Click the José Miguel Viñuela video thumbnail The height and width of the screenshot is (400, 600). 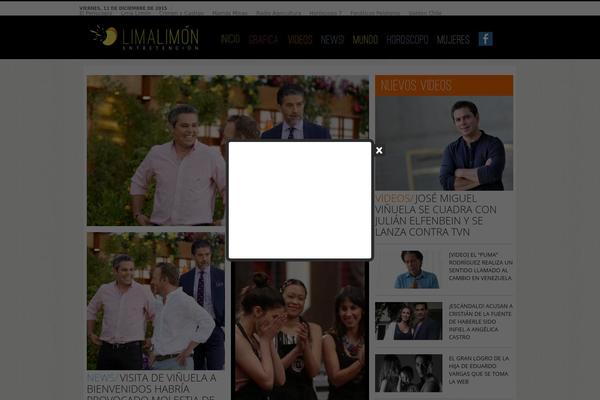(x=444, y=143)
